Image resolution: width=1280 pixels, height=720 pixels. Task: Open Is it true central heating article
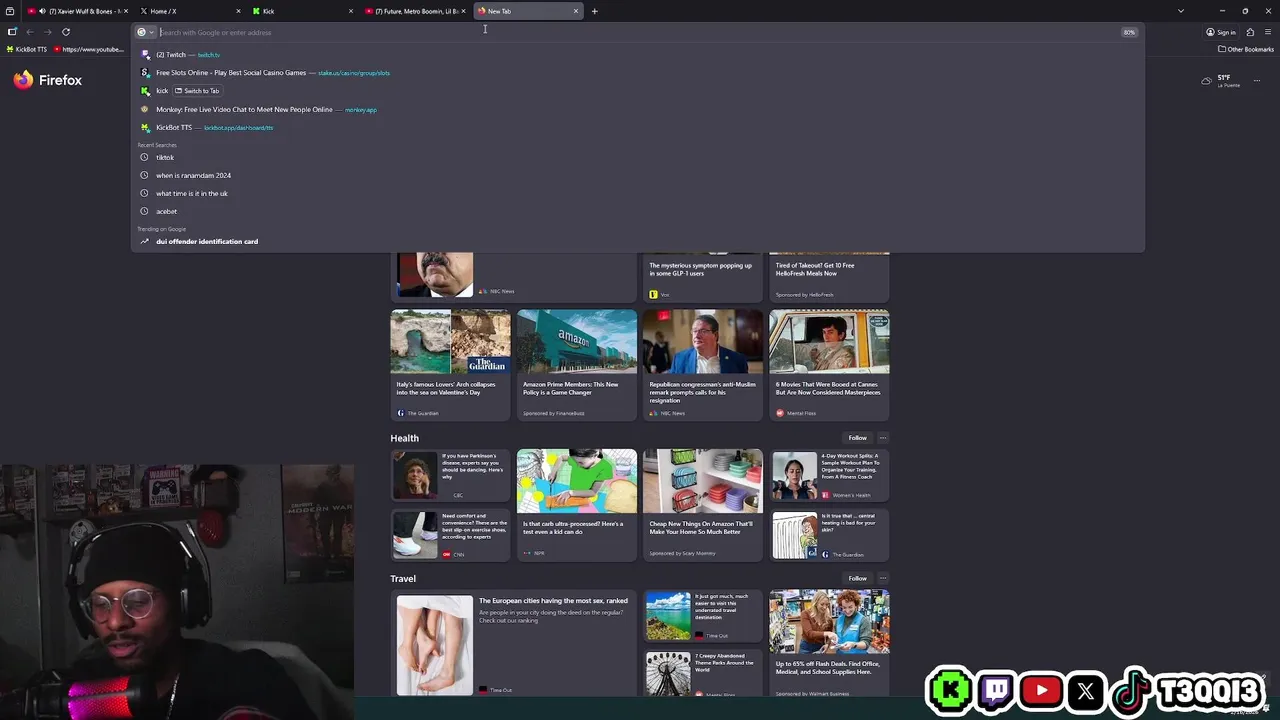829,535
